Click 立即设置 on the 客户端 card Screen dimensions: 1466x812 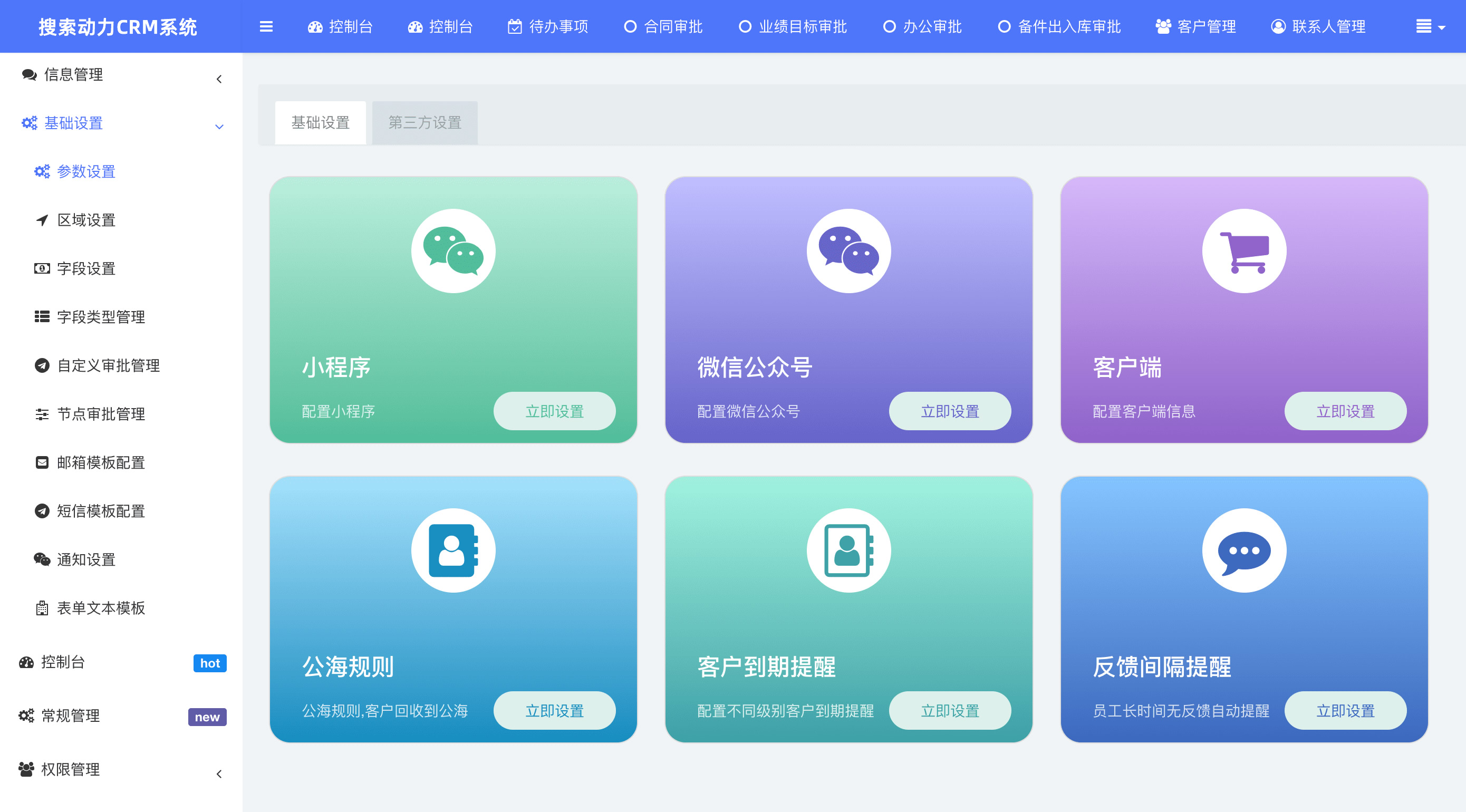coord(1345,411)
